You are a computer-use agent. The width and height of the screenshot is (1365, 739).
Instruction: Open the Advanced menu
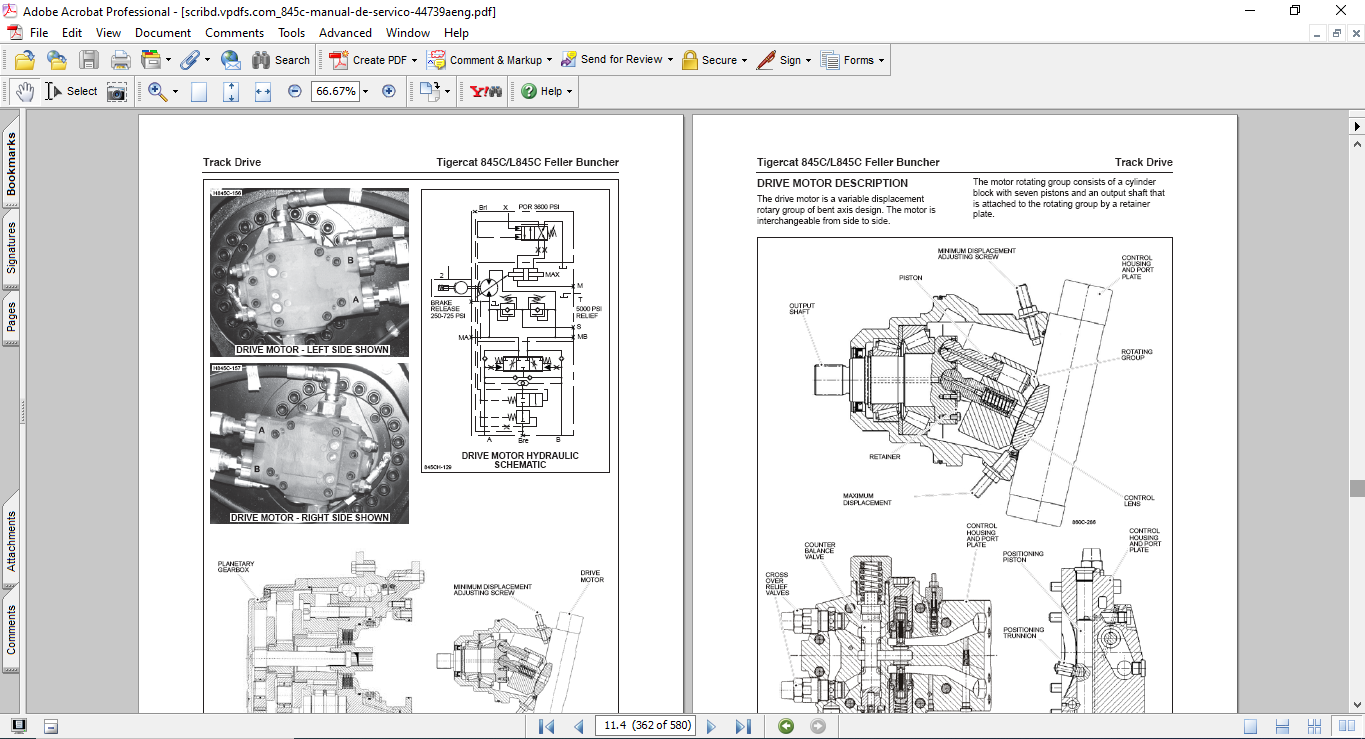point(345,32)
